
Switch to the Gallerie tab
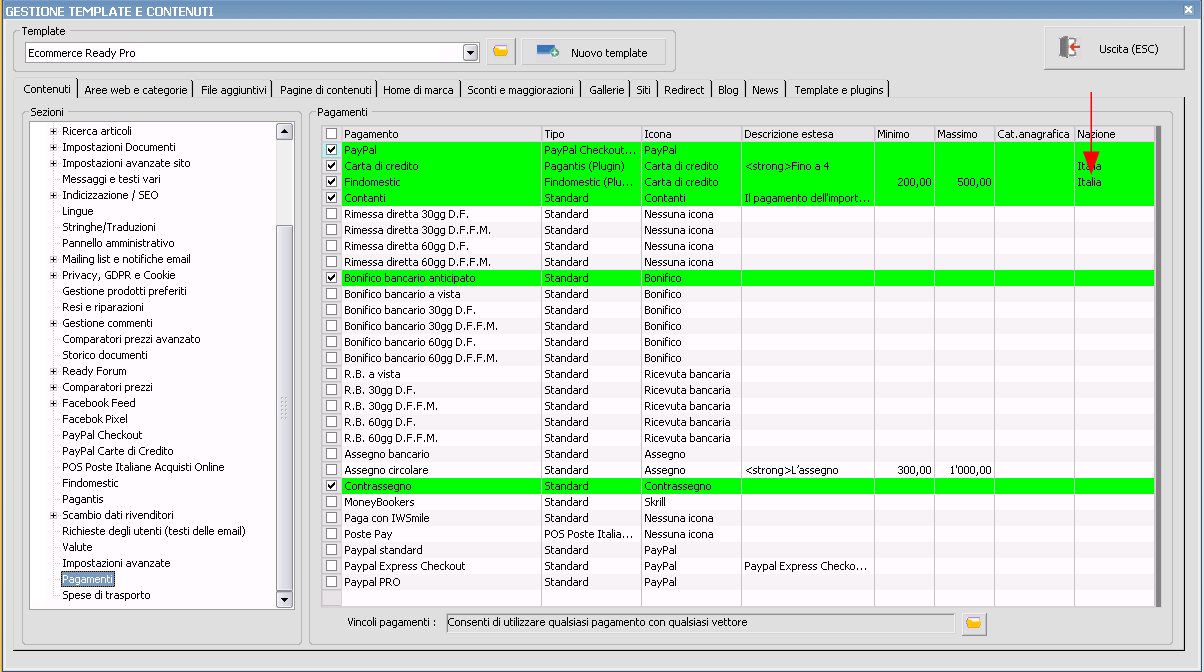606,90
